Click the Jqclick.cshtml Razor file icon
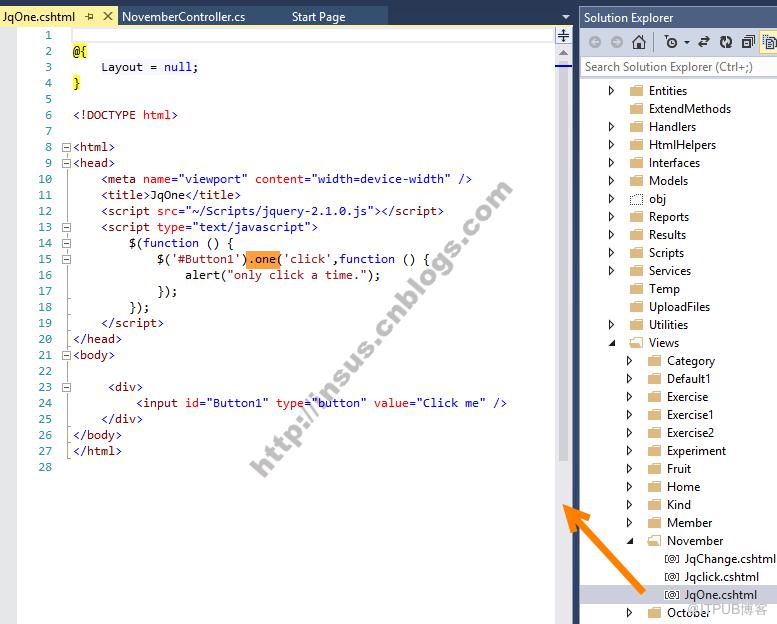 click(671, 577)
